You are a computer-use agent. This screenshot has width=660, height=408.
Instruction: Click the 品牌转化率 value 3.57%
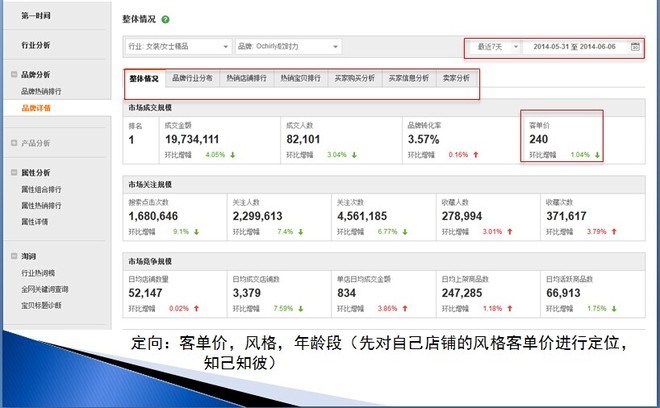point(423,139)
